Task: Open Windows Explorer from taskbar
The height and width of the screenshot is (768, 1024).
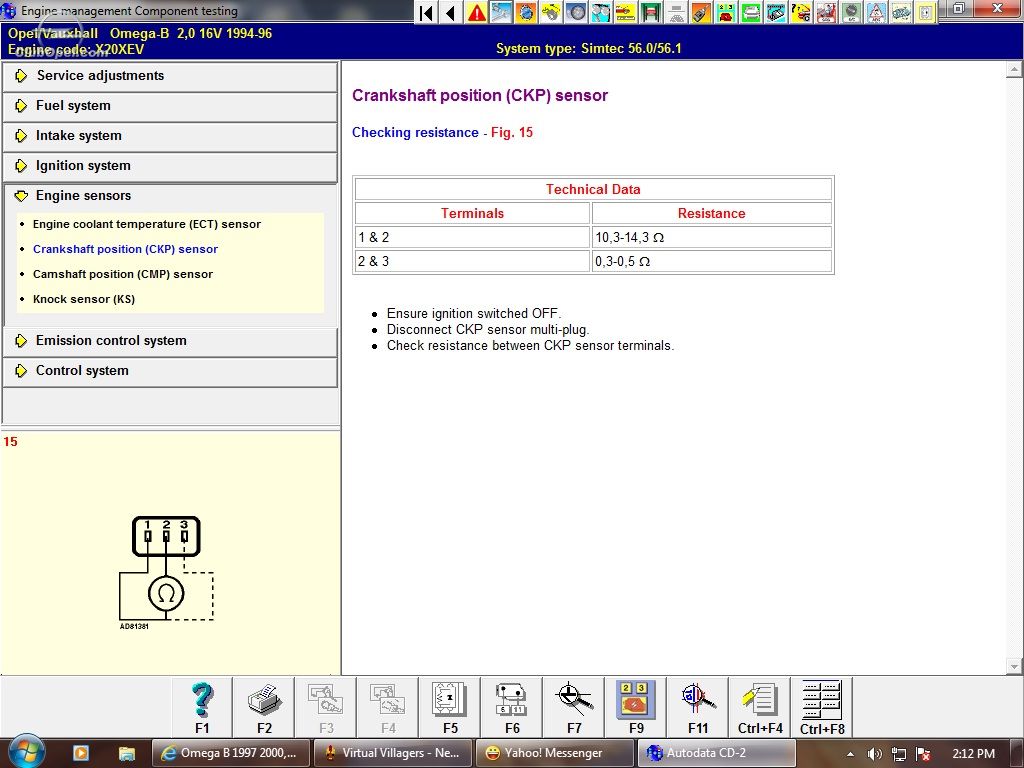Action: [x=126, y=754]
